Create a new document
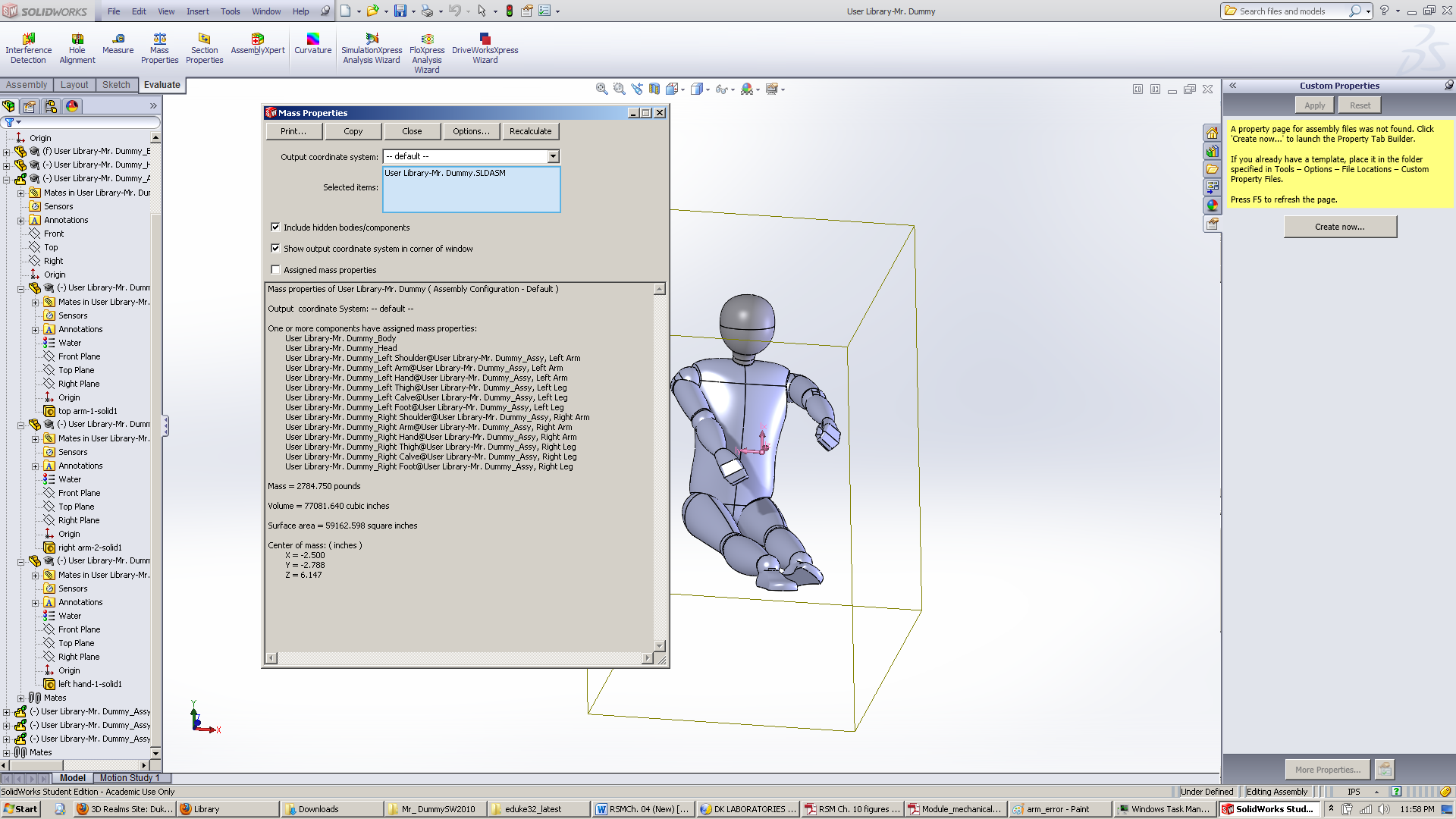 pyautogui.click(x=345, y=11)
